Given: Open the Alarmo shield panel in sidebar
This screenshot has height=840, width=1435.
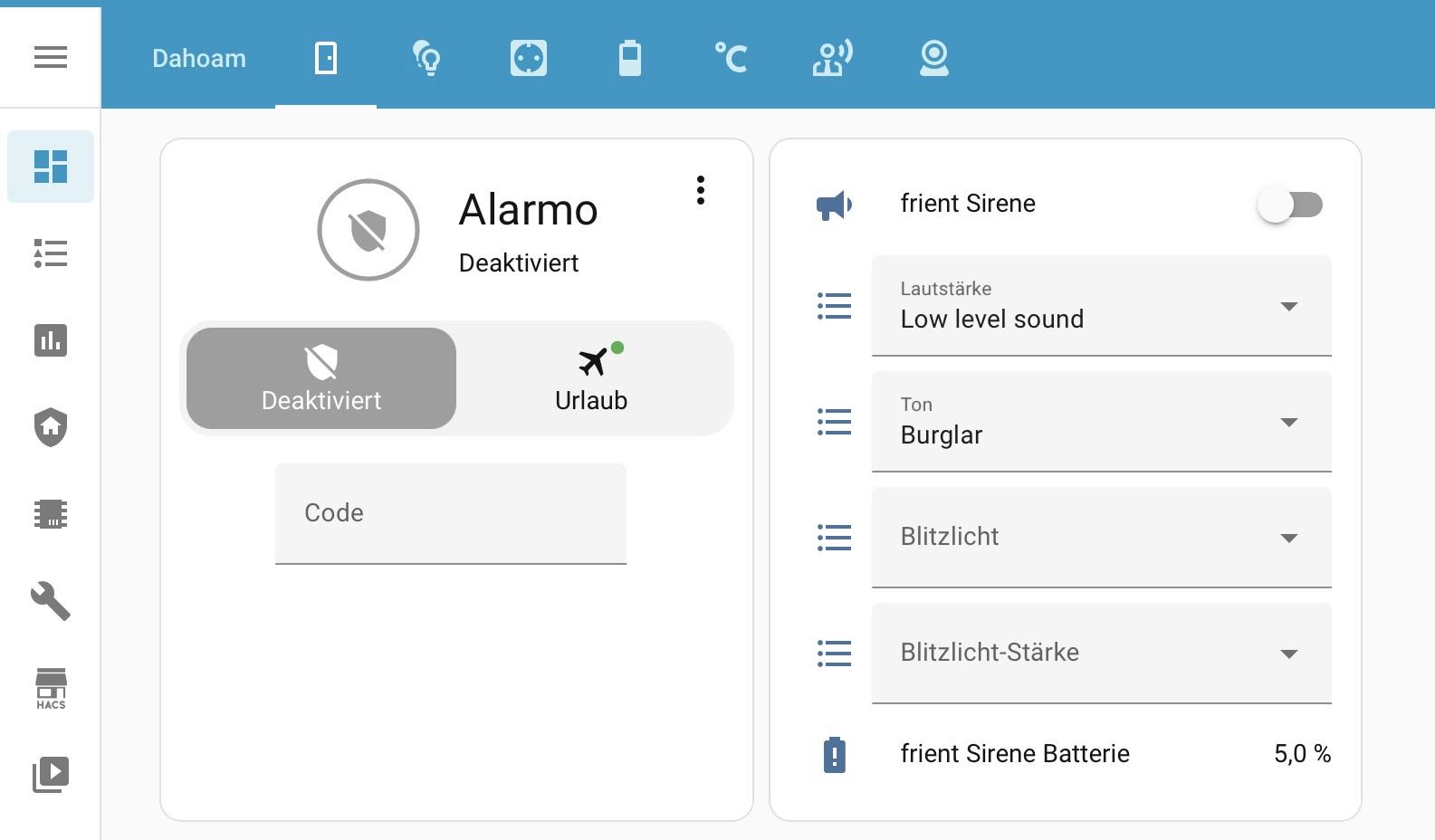Looking at the screenshot, I should pyautogui.click(x=51, y=427).
